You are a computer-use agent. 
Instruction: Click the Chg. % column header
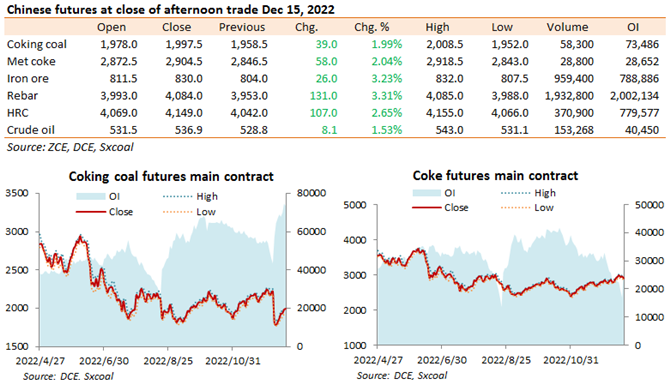[x=371, y=27]
